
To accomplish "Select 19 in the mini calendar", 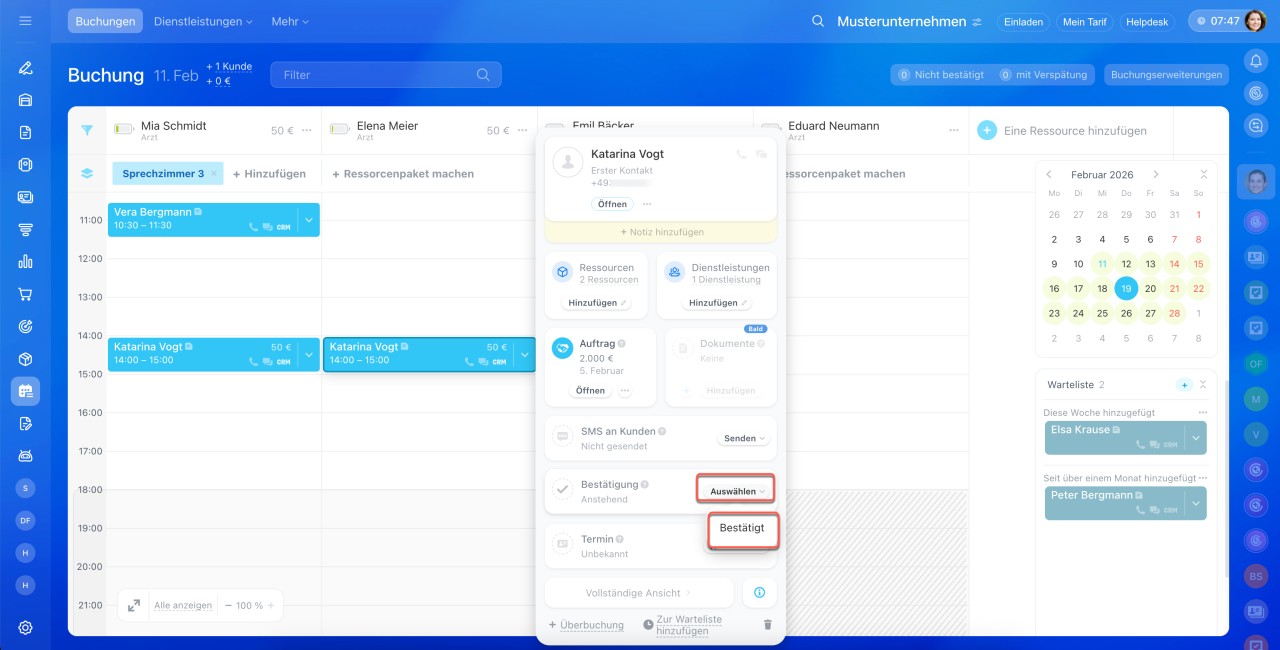I will (1126, 289).
